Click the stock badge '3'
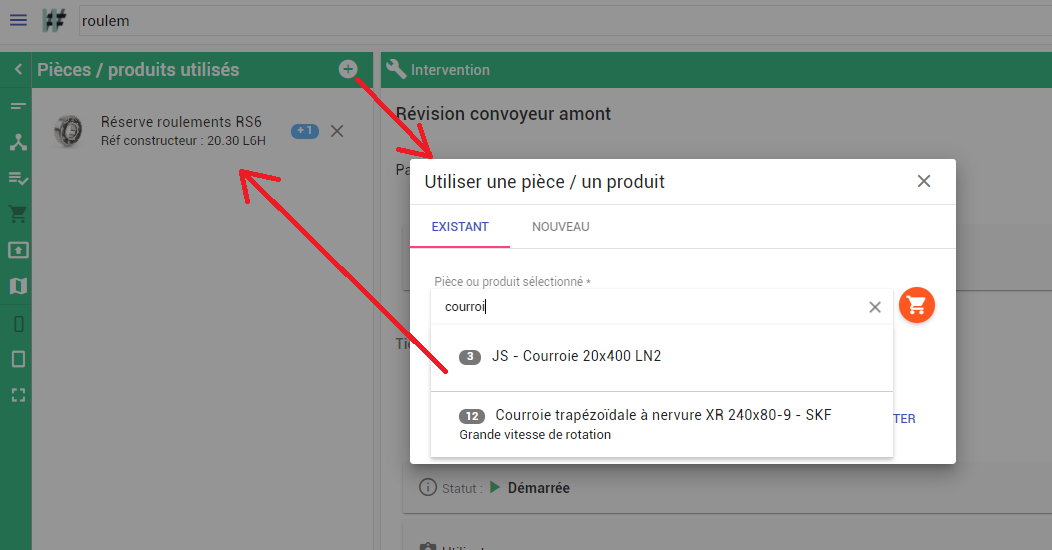Screen dimensions: 1052x550 coord(470,357)
